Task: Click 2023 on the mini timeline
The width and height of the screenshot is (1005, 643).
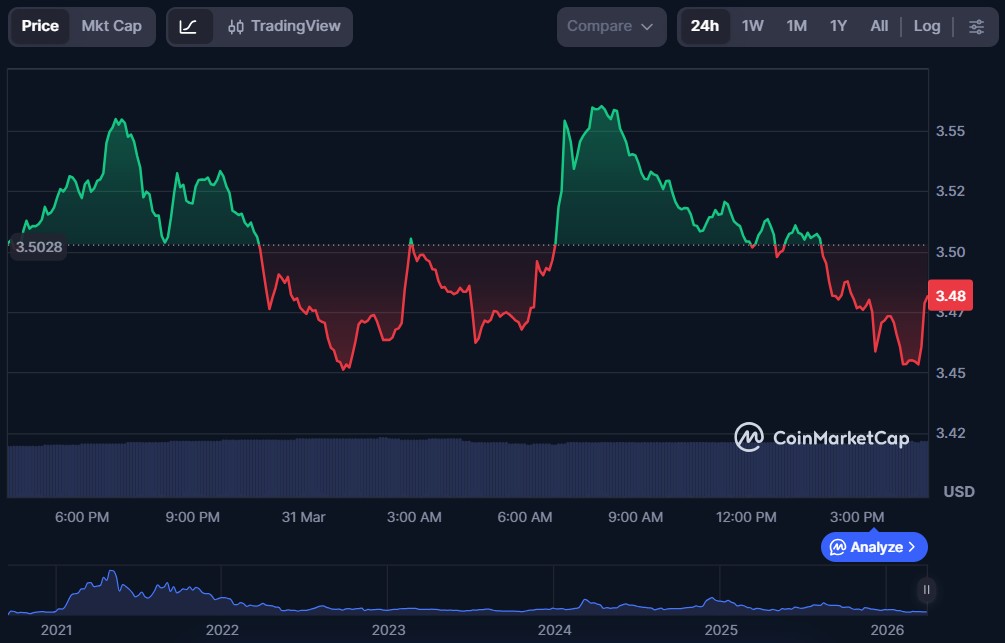Action: [388, 629]
